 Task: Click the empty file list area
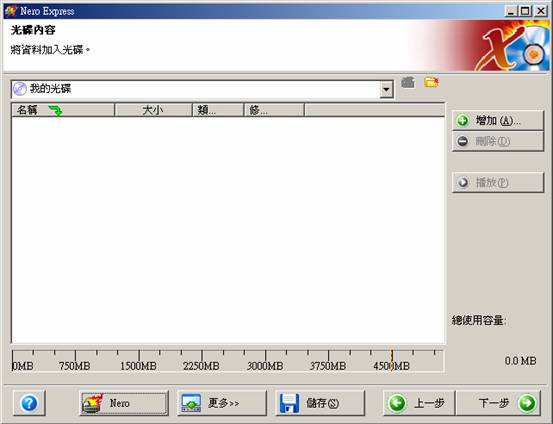point(228,230)
